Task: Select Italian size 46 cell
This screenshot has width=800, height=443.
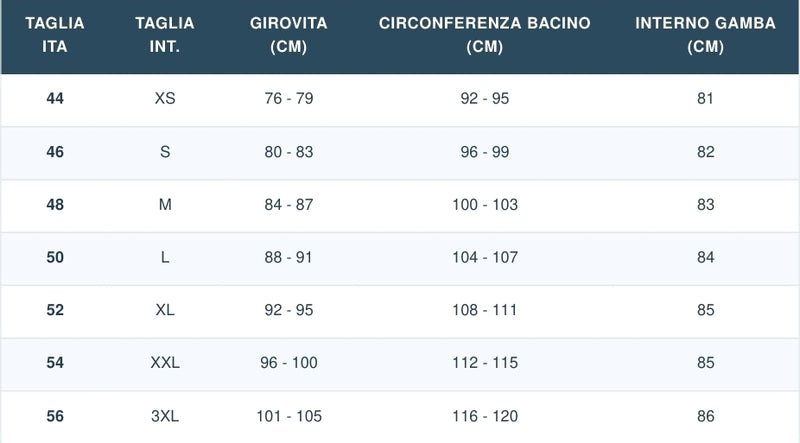Action: pyautogui.click(x=55, y=152)
